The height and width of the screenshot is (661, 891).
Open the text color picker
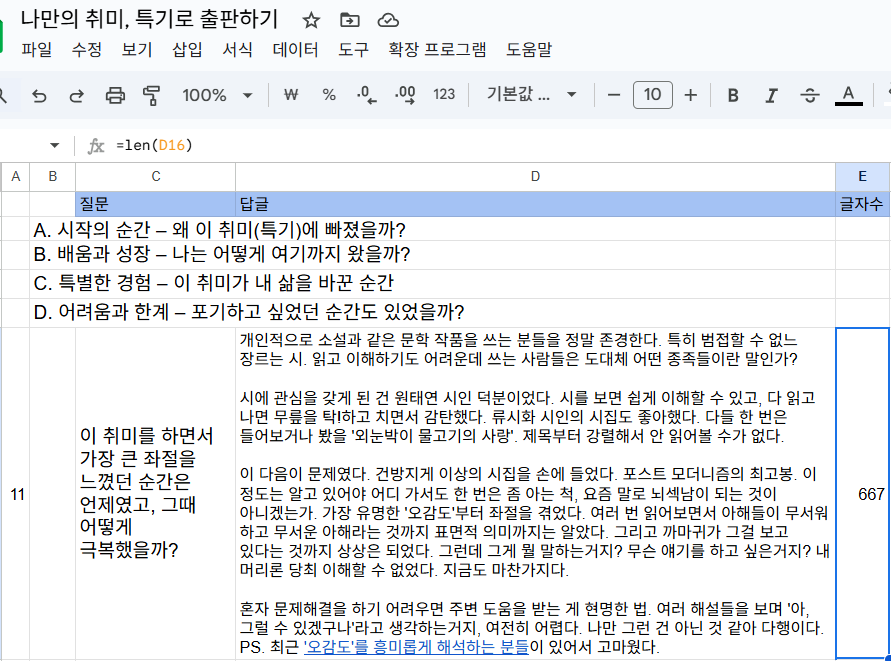pyautogui.click(x=848, y=94)
